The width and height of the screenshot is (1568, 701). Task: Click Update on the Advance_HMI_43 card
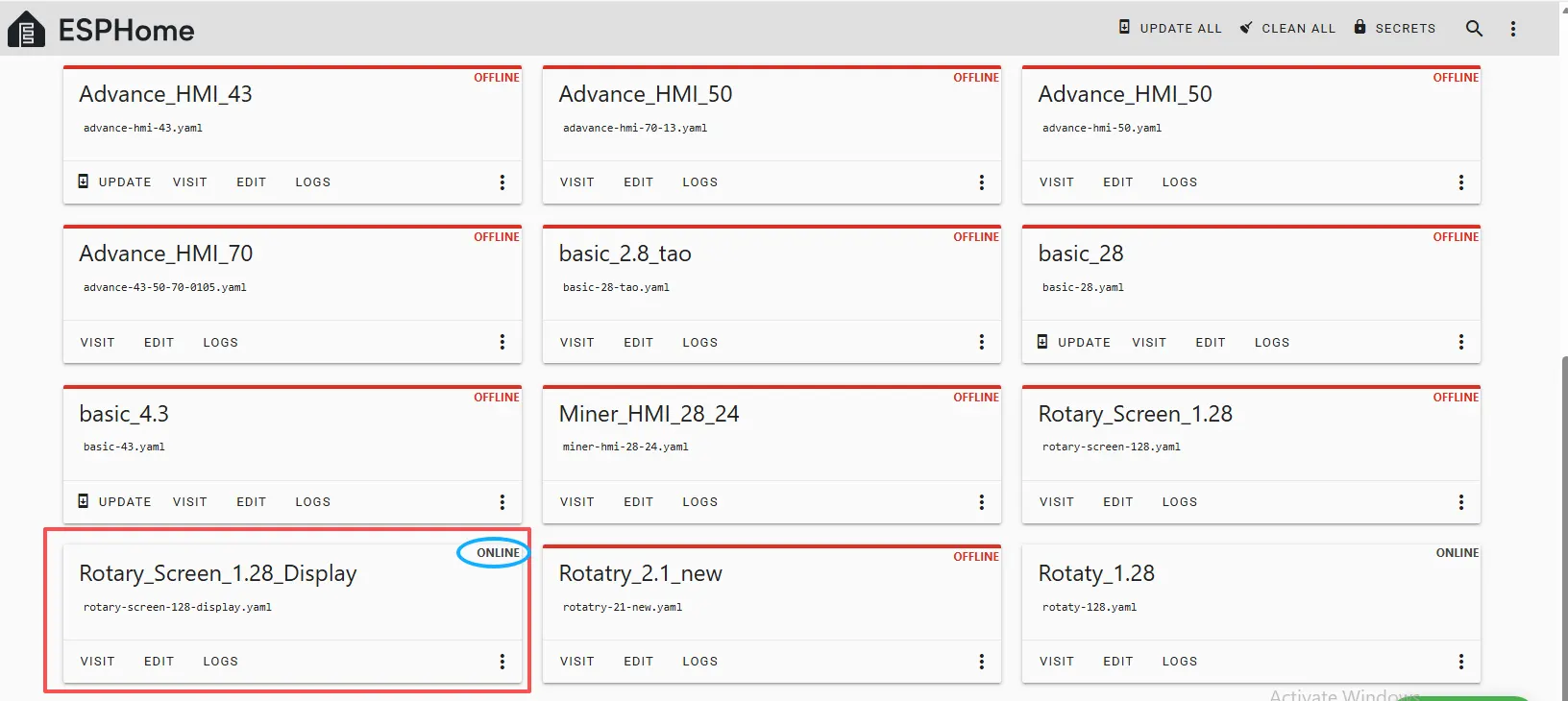[114, 182]
